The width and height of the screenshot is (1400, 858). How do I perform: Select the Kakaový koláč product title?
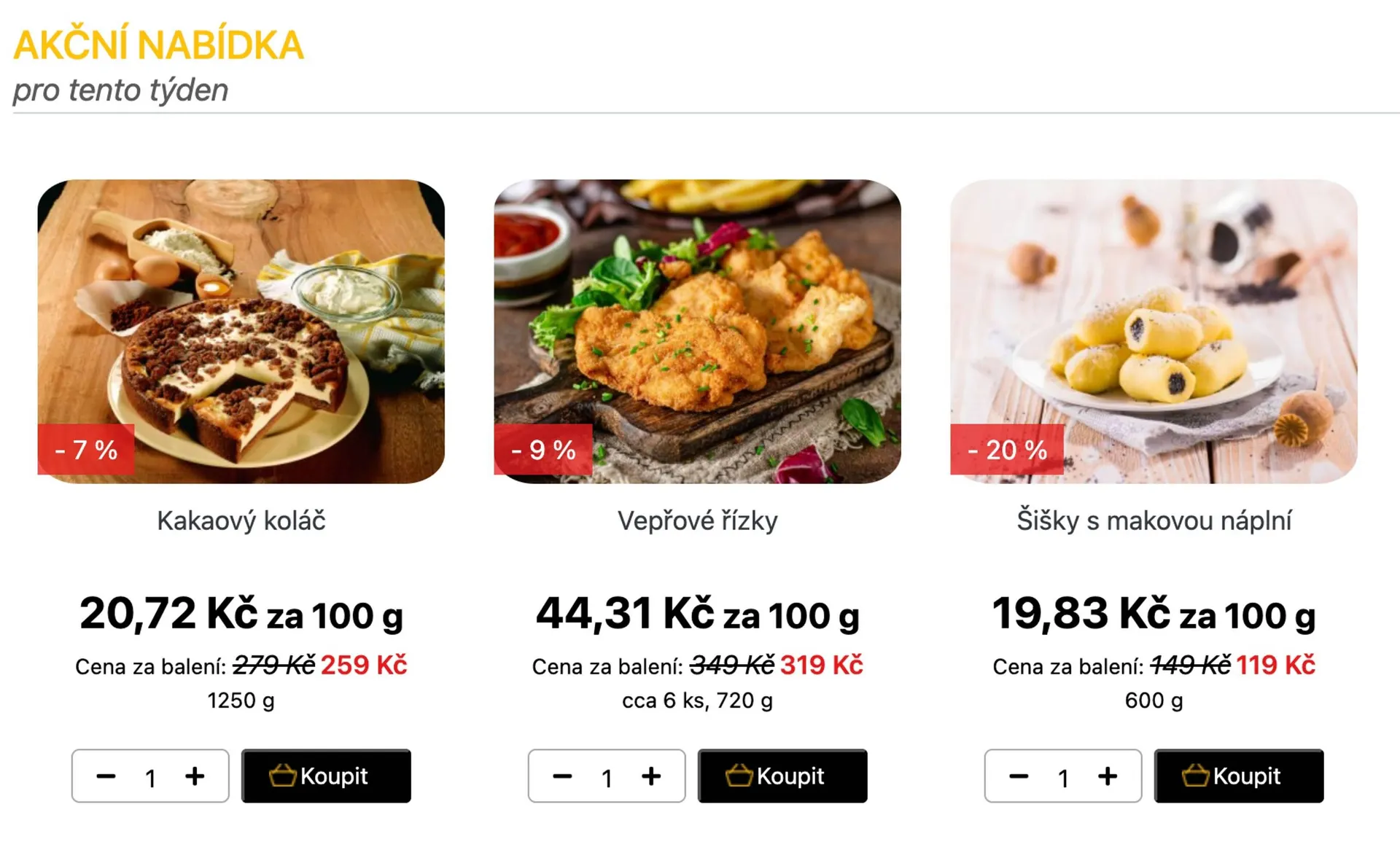(241, 521)
